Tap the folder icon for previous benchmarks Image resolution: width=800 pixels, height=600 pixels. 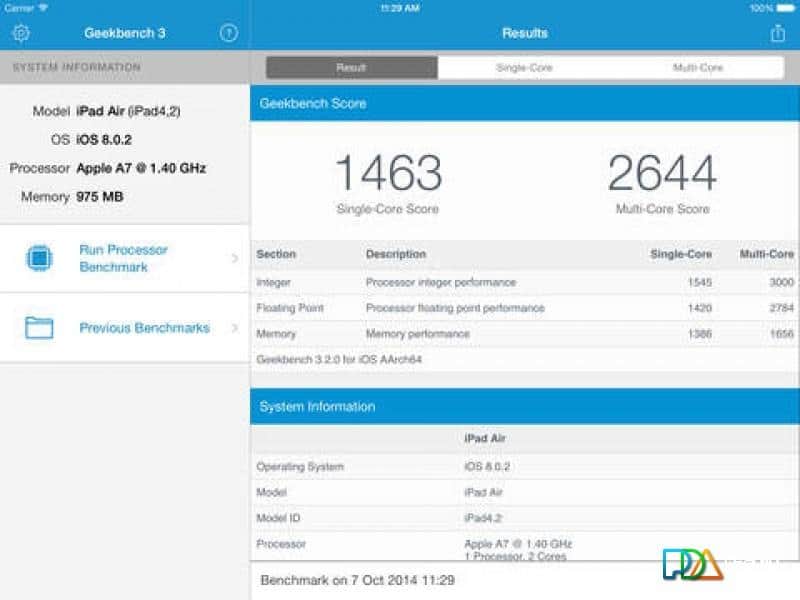pos(39,327)
